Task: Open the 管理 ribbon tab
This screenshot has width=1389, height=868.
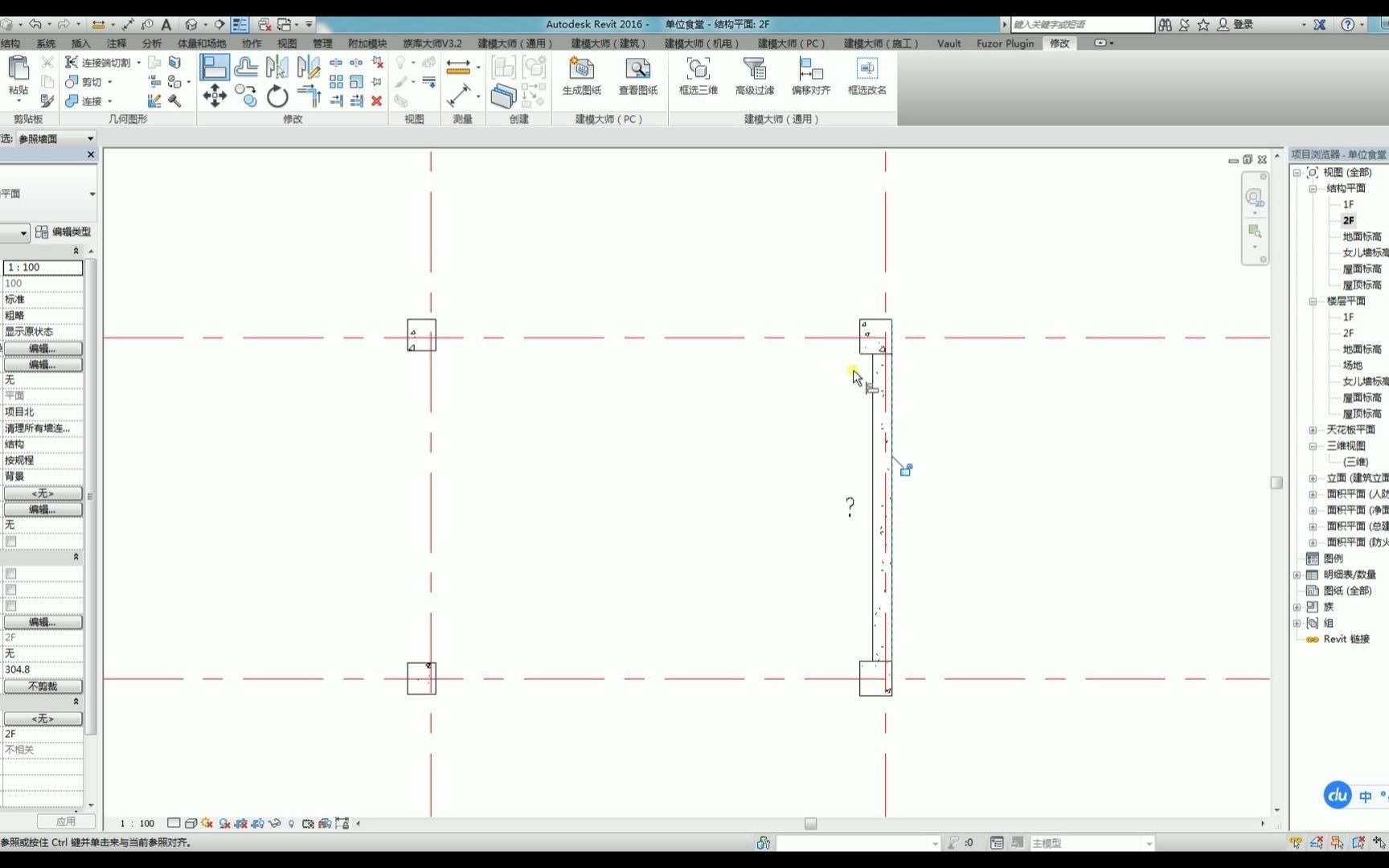Action: tap(322, 43)
